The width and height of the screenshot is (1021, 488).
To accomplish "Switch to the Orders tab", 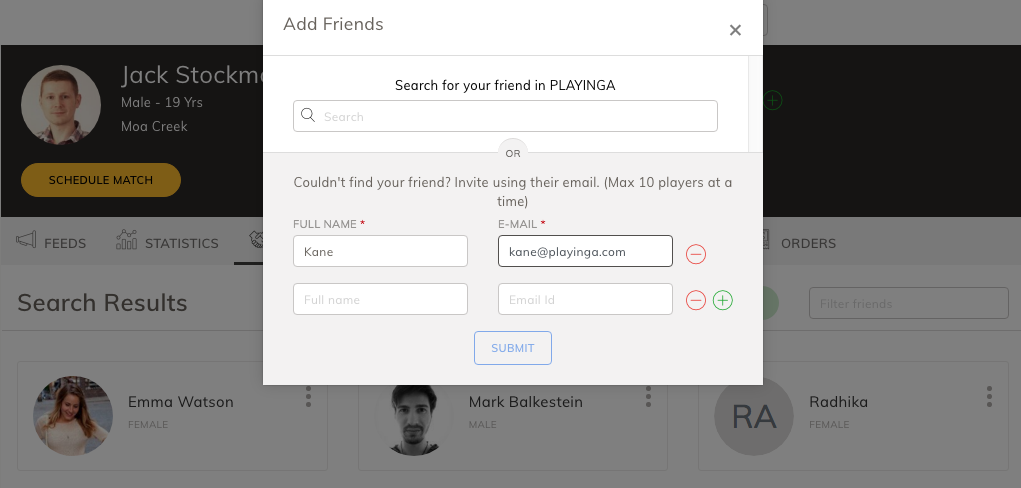I will (808, 243).
